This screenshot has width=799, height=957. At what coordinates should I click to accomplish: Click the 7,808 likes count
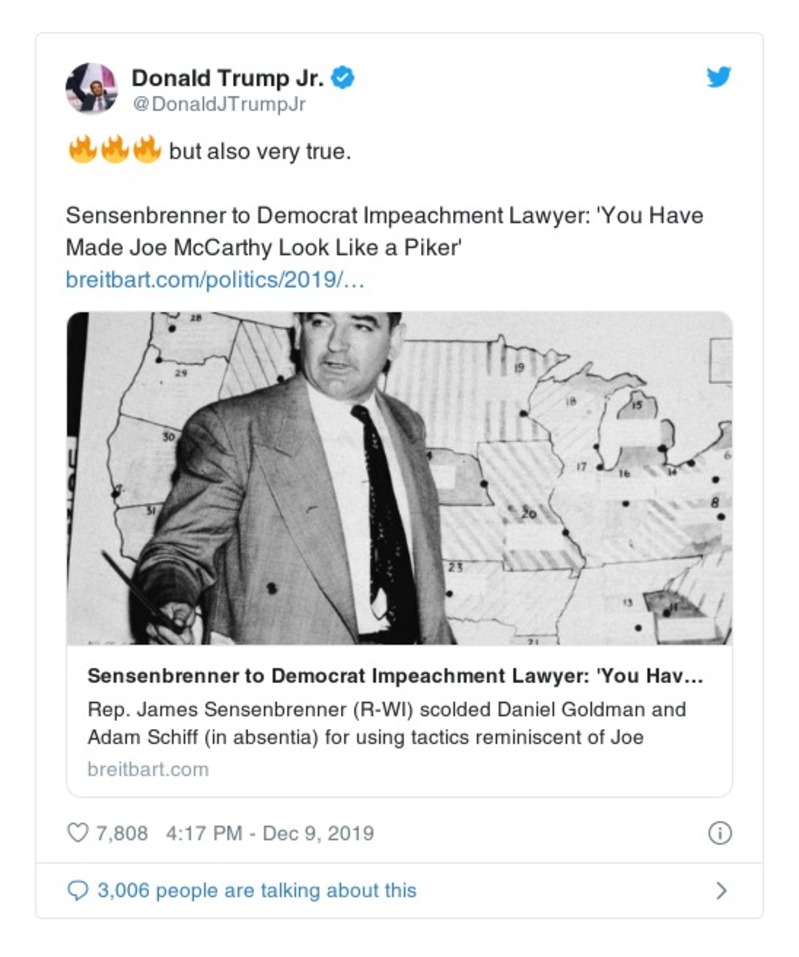coord(121,832)
